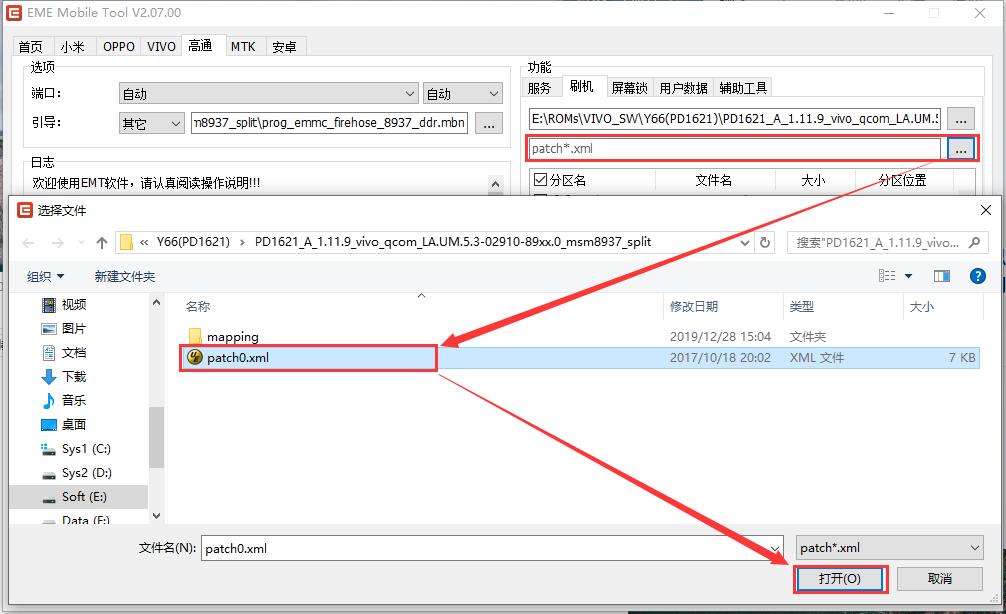Open the 引导 其它 dropdown
The width and height of the screenshot is (1006, 614).
[x=150, y=124]
